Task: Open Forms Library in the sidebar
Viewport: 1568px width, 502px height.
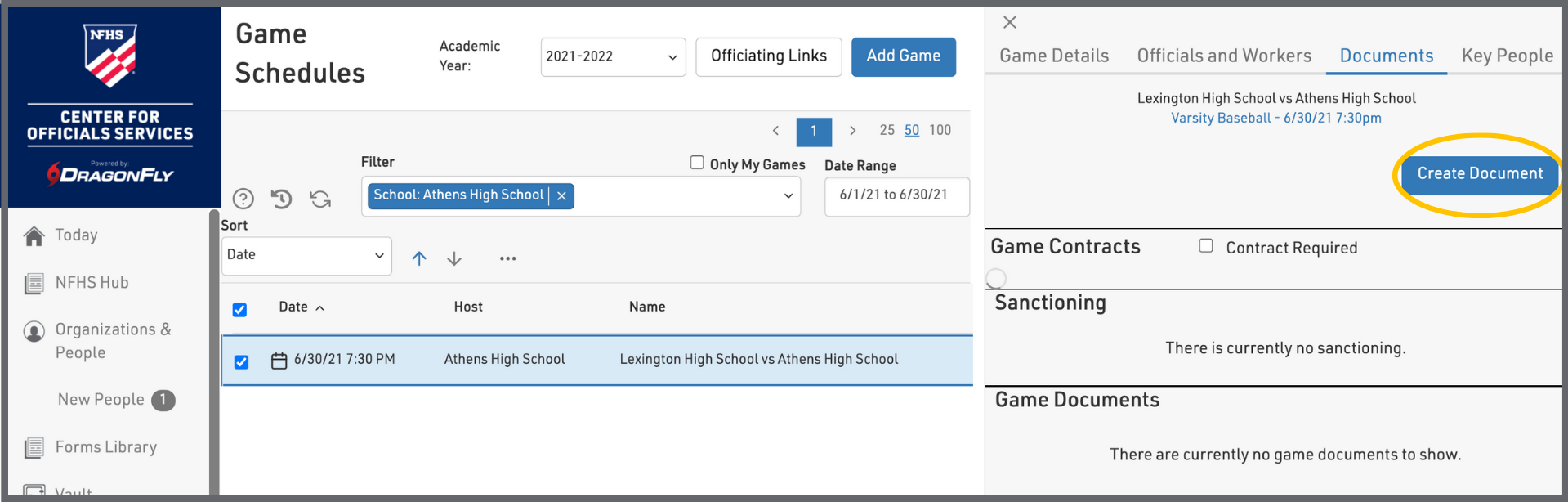Action: pyautogui.click(x=105, y=447)
